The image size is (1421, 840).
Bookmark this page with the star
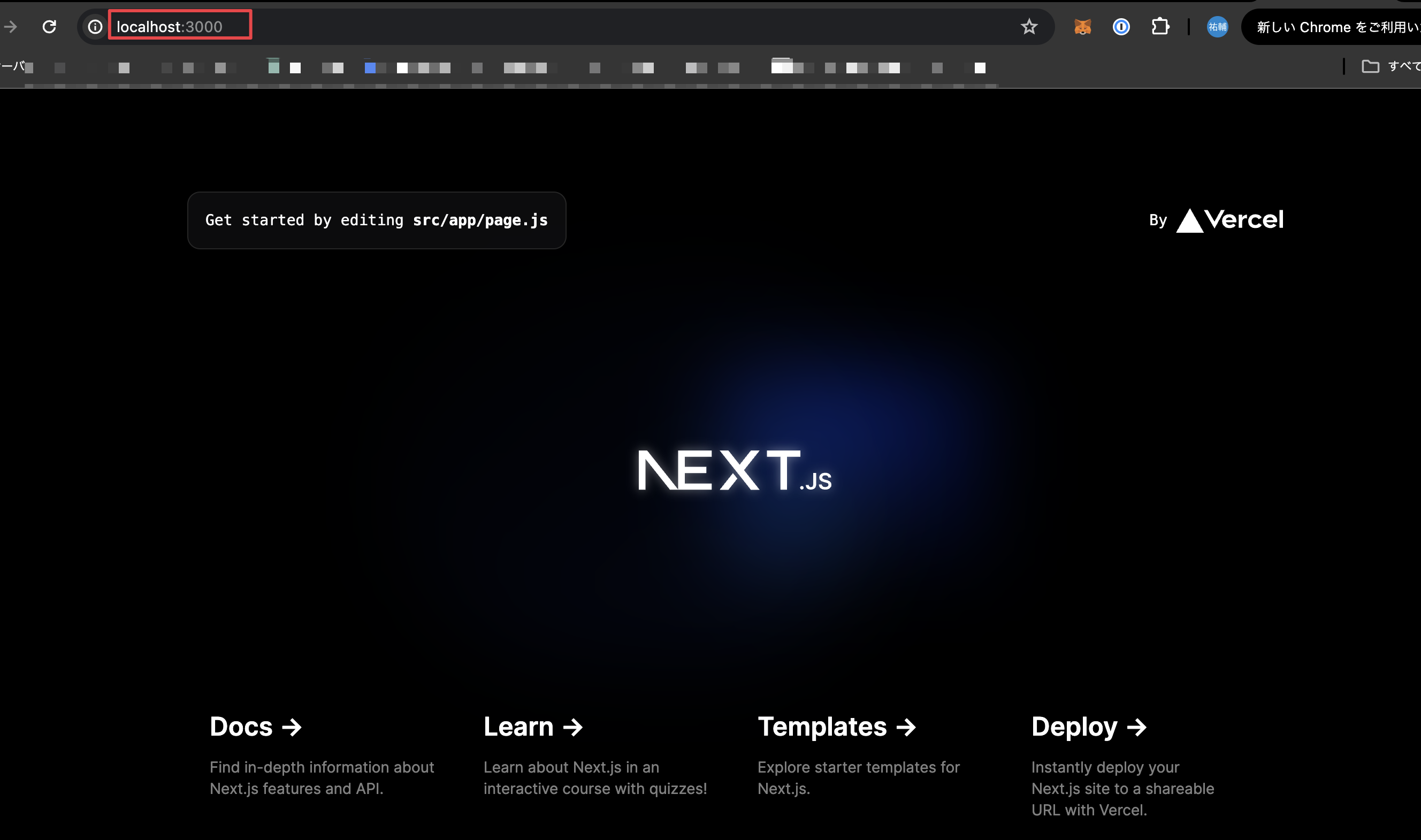click(x=1028, y=27)
